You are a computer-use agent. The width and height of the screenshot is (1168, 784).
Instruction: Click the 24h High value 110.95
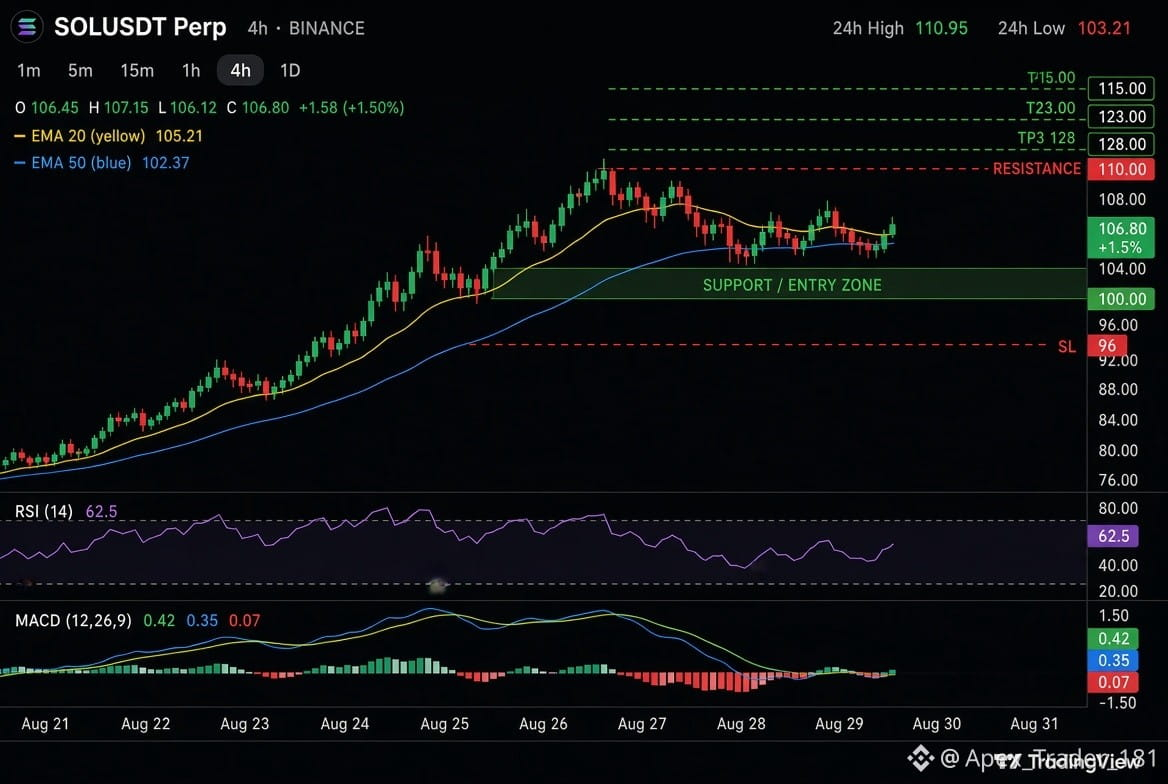(942, 28)
